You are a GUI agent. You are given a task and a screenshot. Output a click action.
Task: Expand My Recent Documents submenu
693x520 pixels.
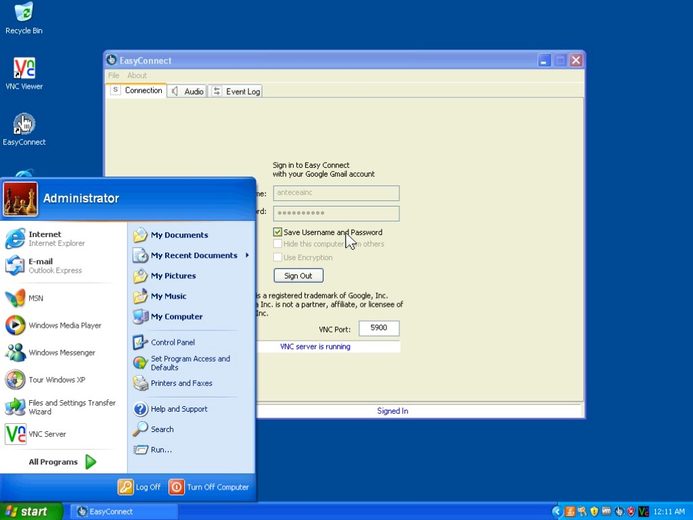click(191, 255)
